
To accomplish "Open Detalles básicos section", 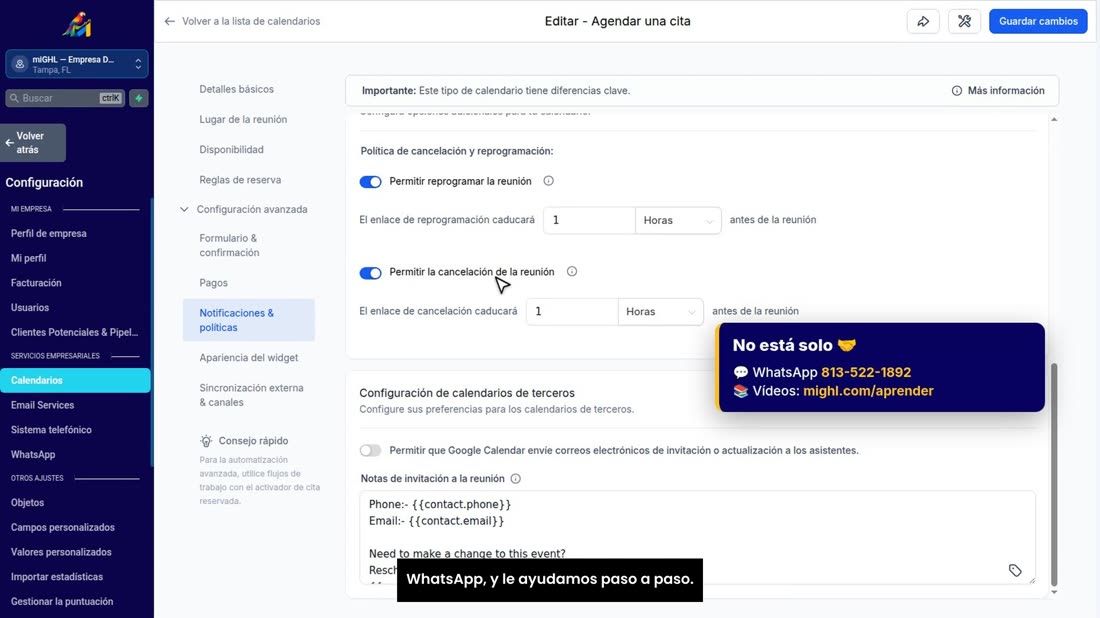I will pos(236,89).
